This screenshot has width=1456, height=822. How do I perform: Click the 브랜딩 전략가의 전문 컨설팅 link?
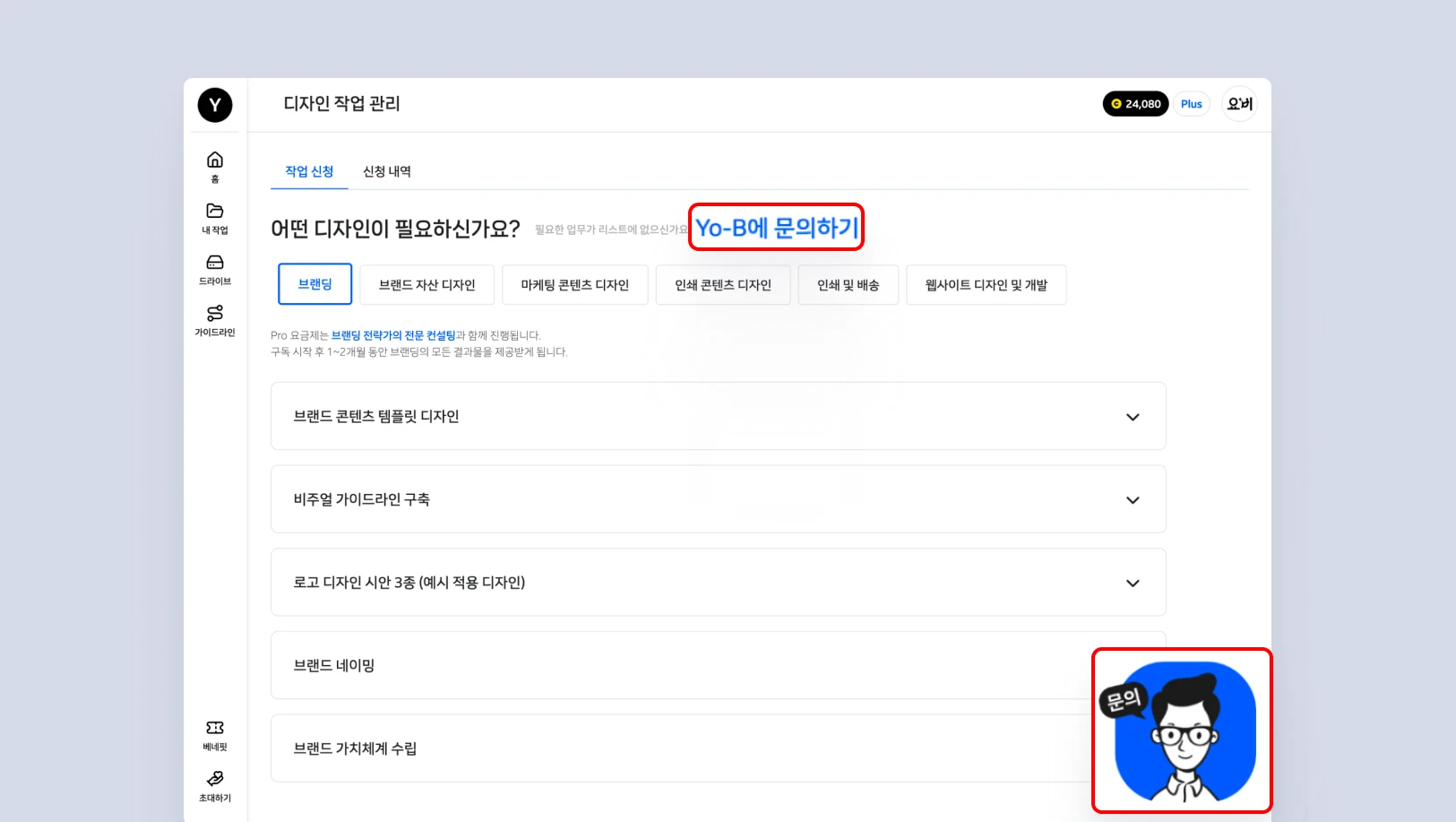[x=393, y=335]
